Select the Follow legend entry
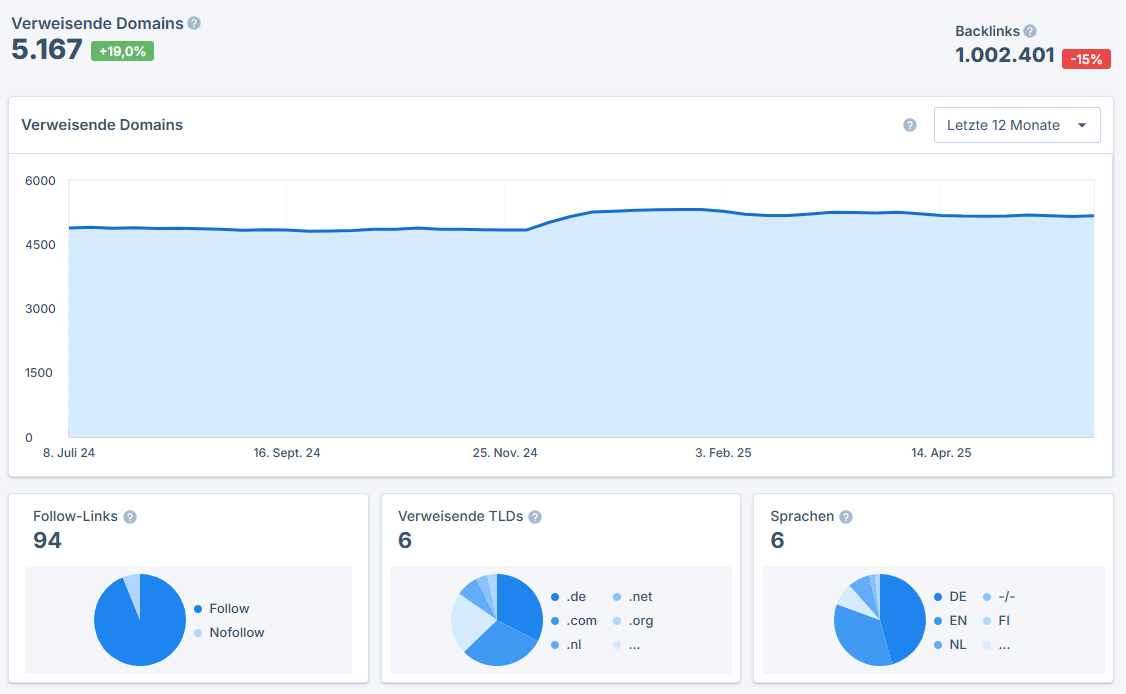This screenshot has width=1126, height=694. [x=222, y=609]
